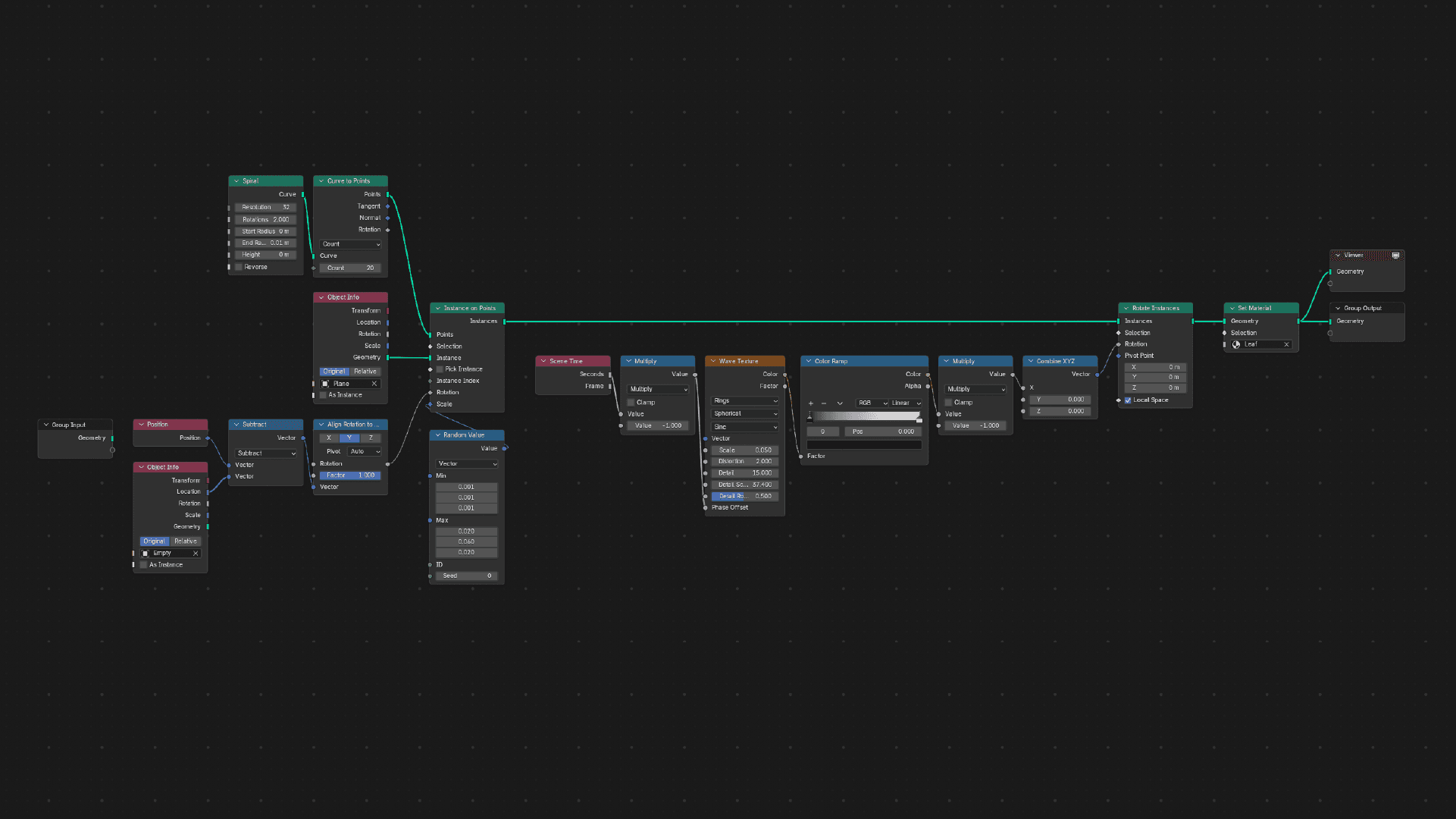Click the Viewer node's monitor icon
Viewport: 1456px width, 819px height.
point(1395,256)
